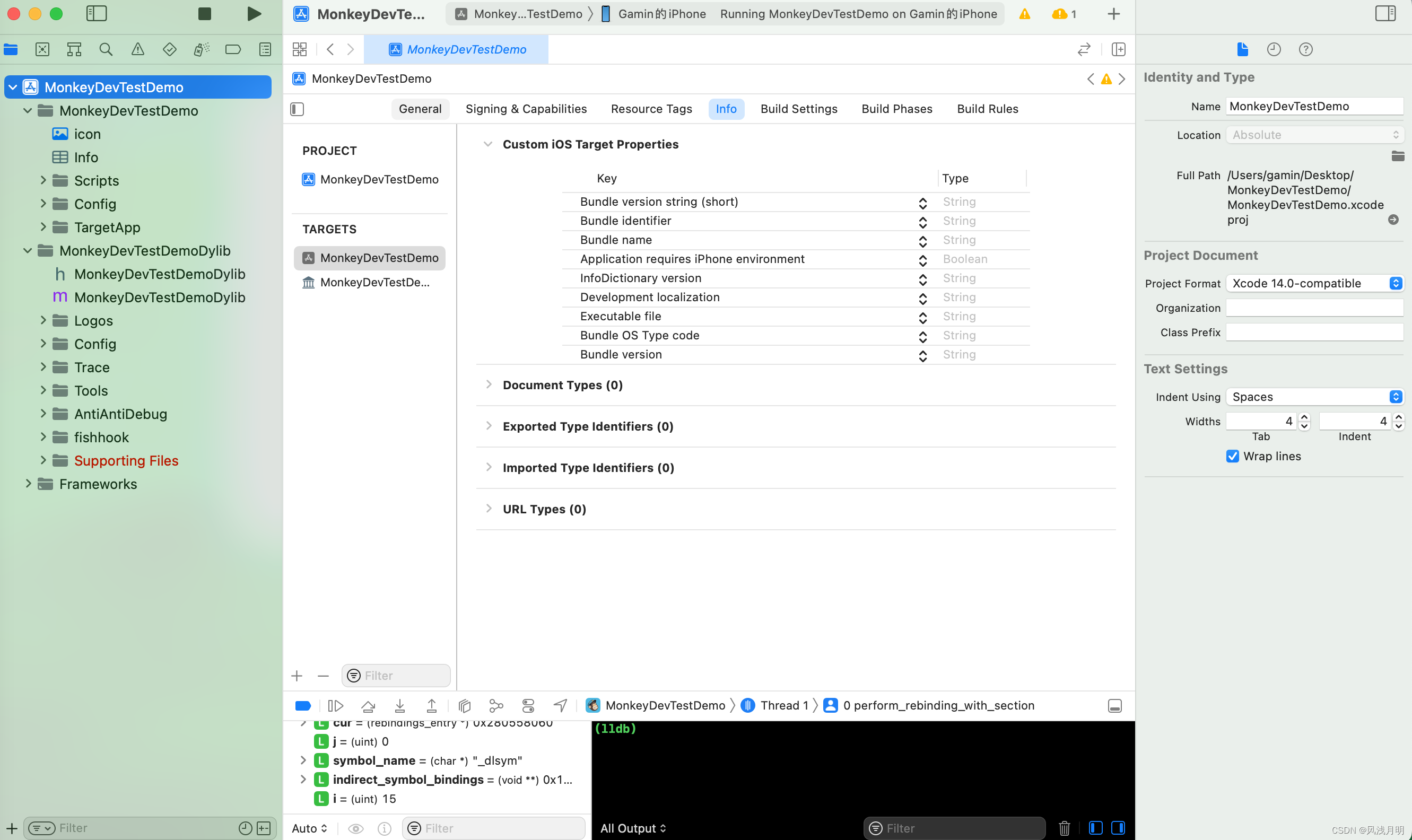Open the Auto variables scope selector
The image size is (1412, 840).
(x=309, y=828)
